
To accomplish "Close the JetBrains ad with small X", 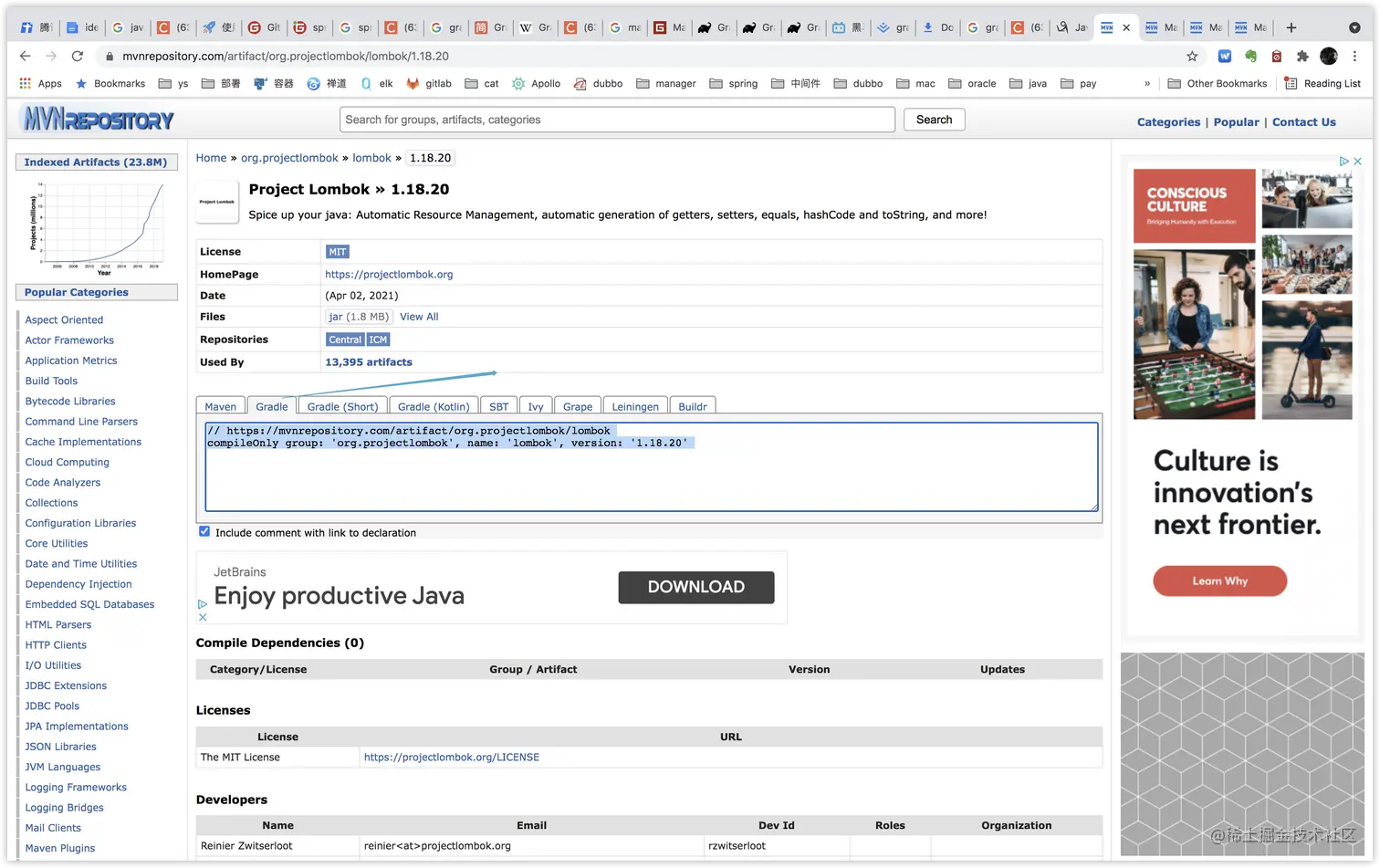I will (x=203, y=617).
